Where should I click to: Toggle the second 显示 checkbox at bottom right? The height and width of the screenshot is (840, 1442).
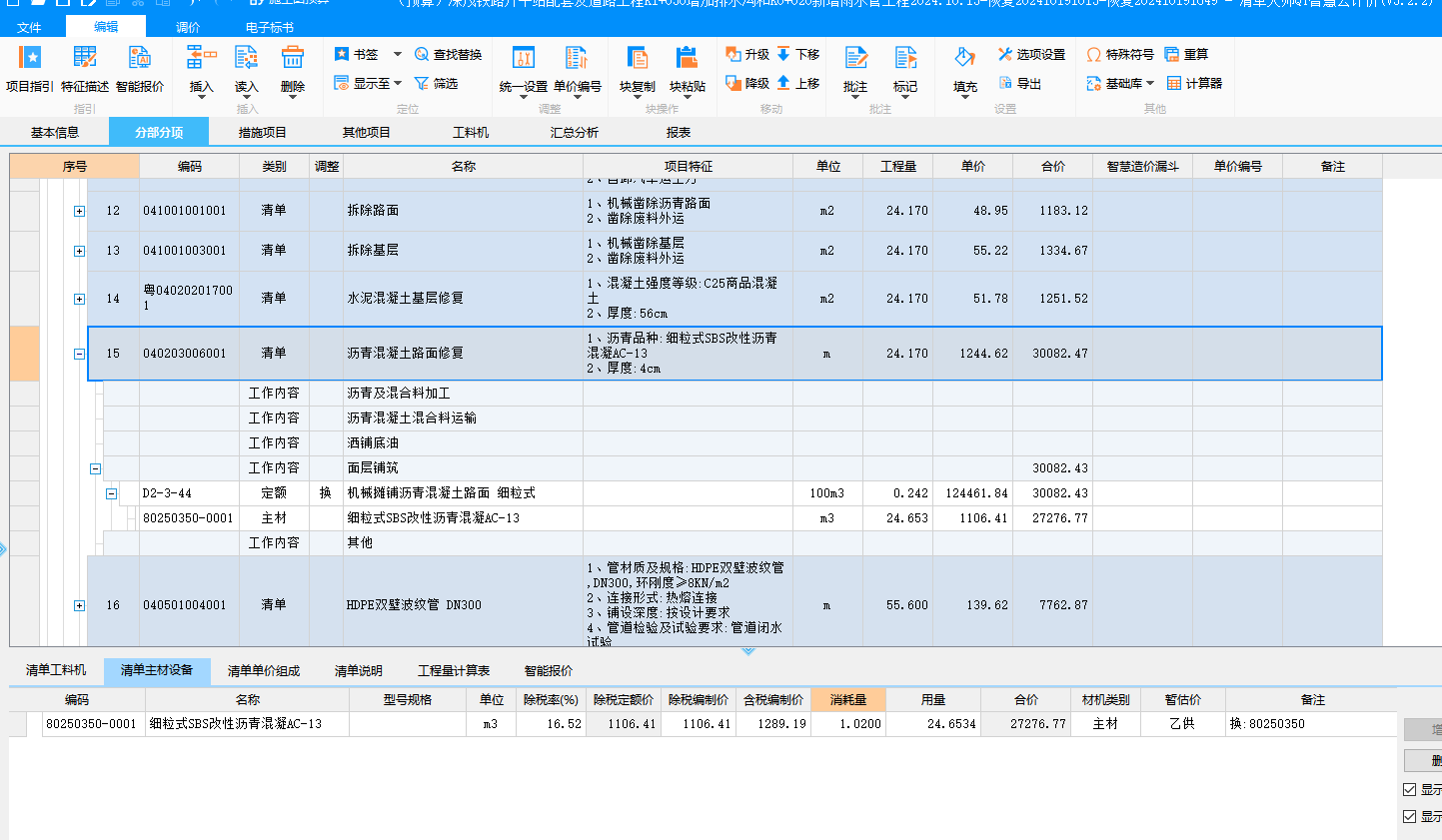1409,816
